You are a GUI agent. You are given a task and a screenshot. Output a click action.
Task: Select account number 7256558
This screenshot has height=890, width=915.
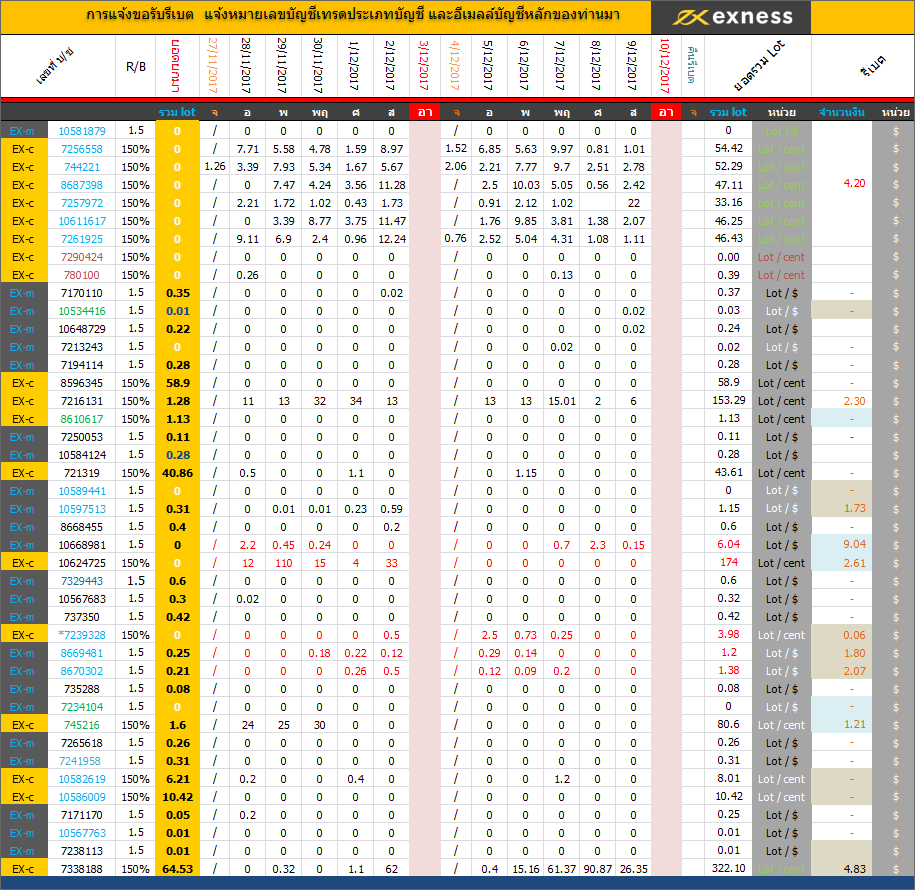(x=81, y=149)
